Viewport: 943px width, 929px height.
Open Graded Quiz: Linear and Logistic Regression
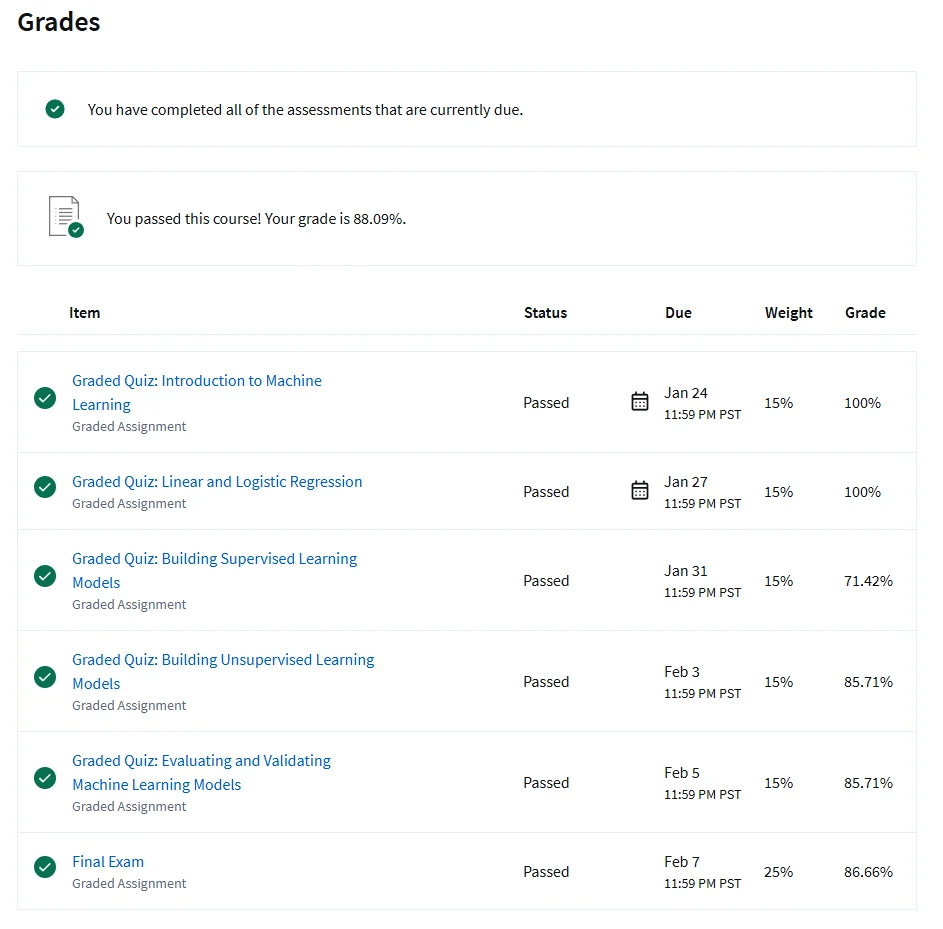[217, 482]
